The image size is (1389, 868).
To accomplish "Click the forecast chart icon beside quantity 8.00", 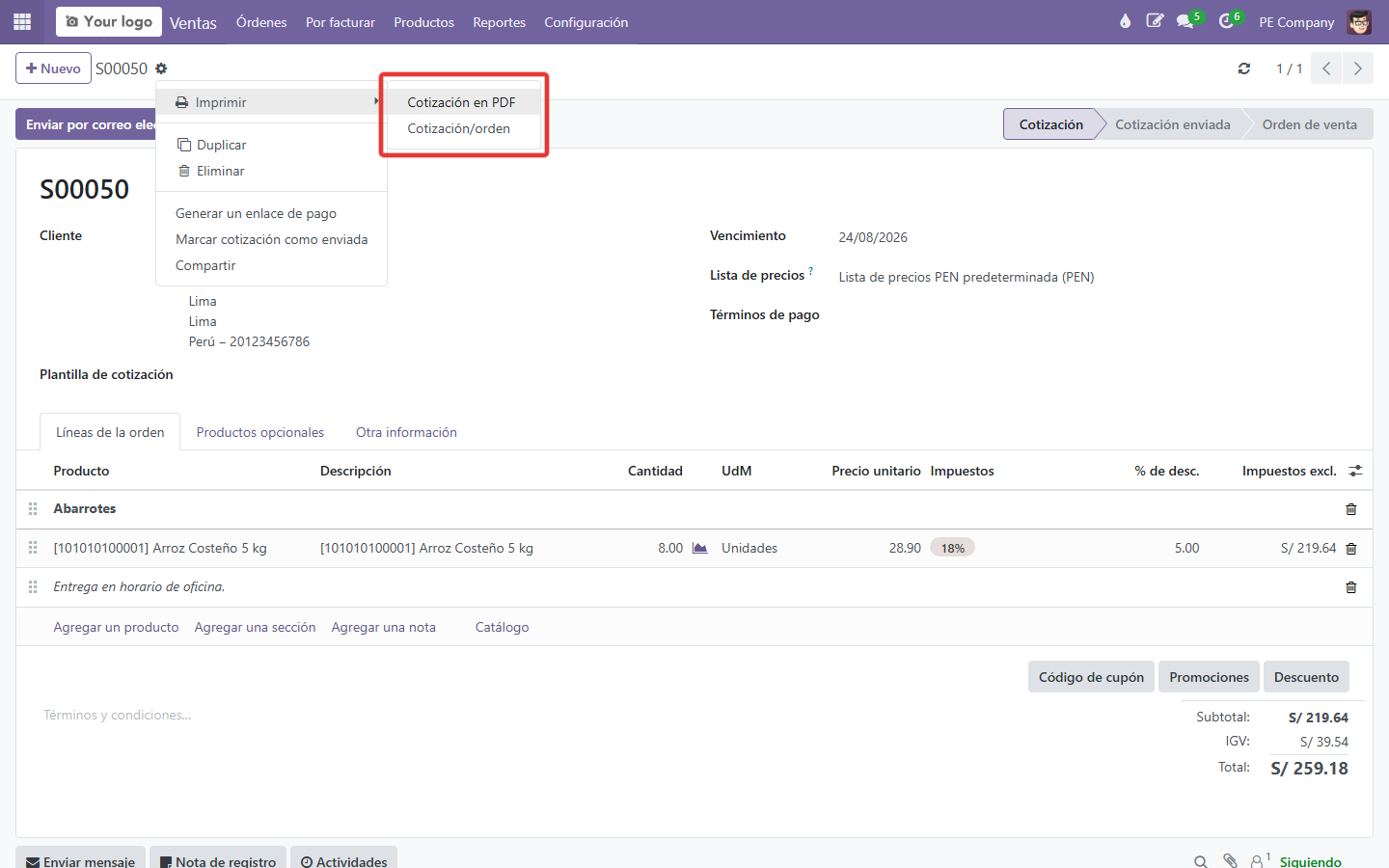I will 700,548.
